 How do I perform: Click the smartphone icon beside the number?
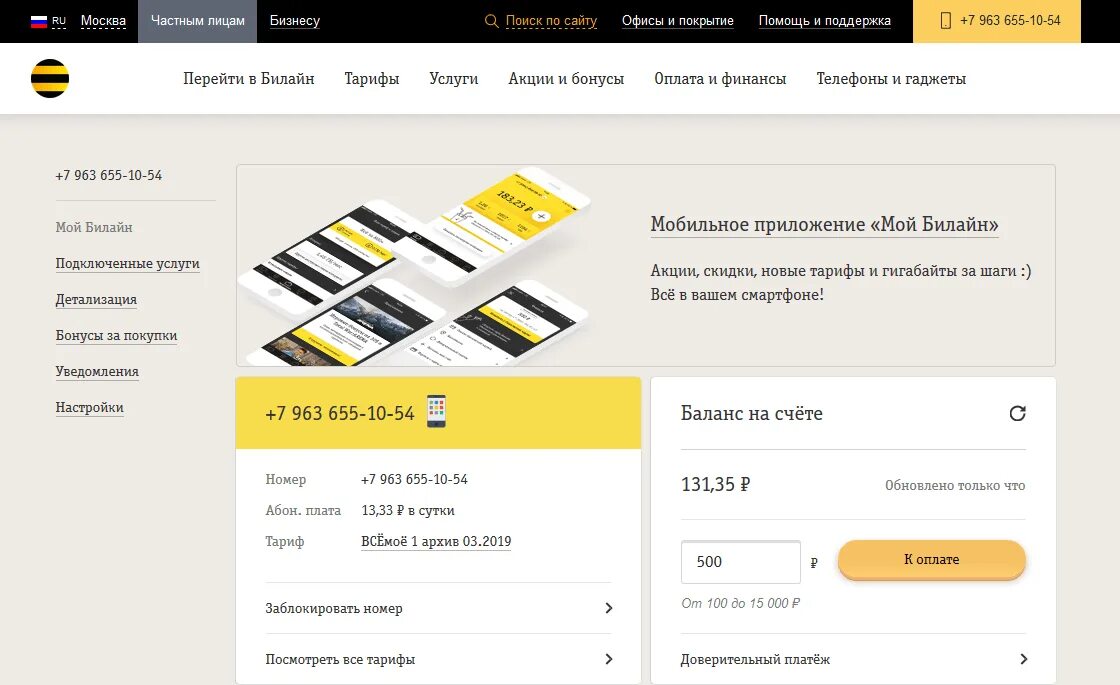click(436, 411)
